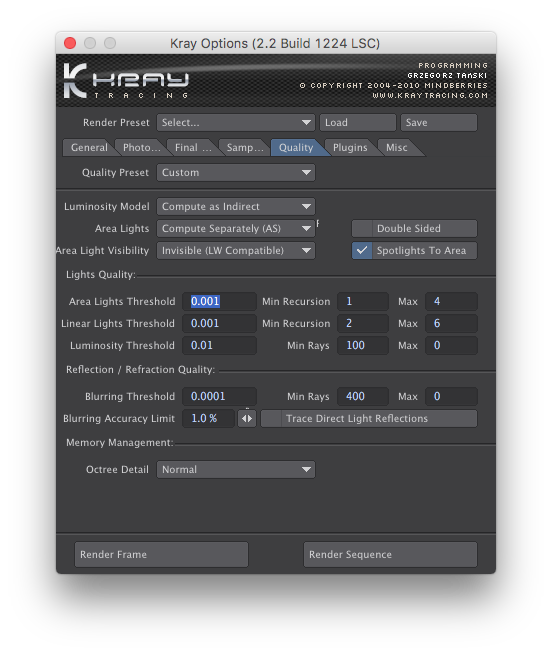Click Luminosity Min Rays field showing 100
This screenshot has height=654, width=552.
coord(363,346)
